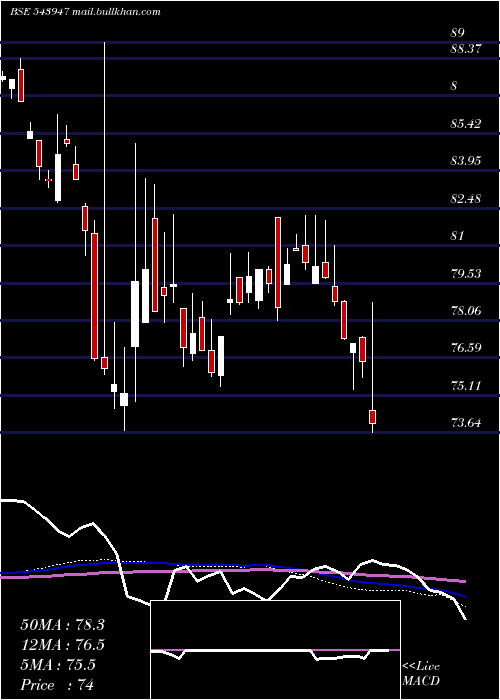The image size is (500, 700).
Task: Click the <<Live MACD label
Action: [x=421, y=674]
